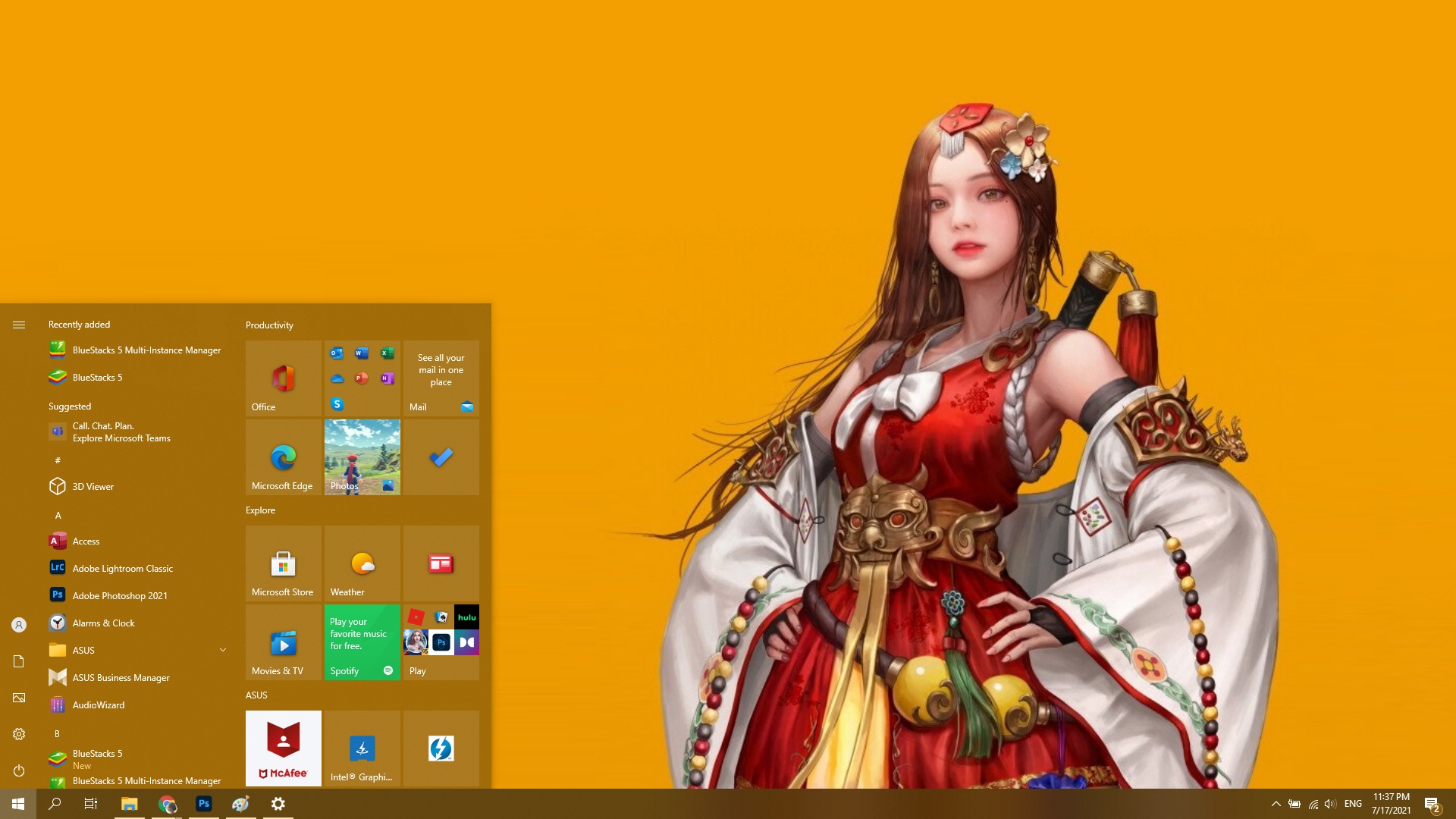Launch Adobe Lightroom Classic
The width and height of the screenshot is (1456, 819).
tap(138, 569)
